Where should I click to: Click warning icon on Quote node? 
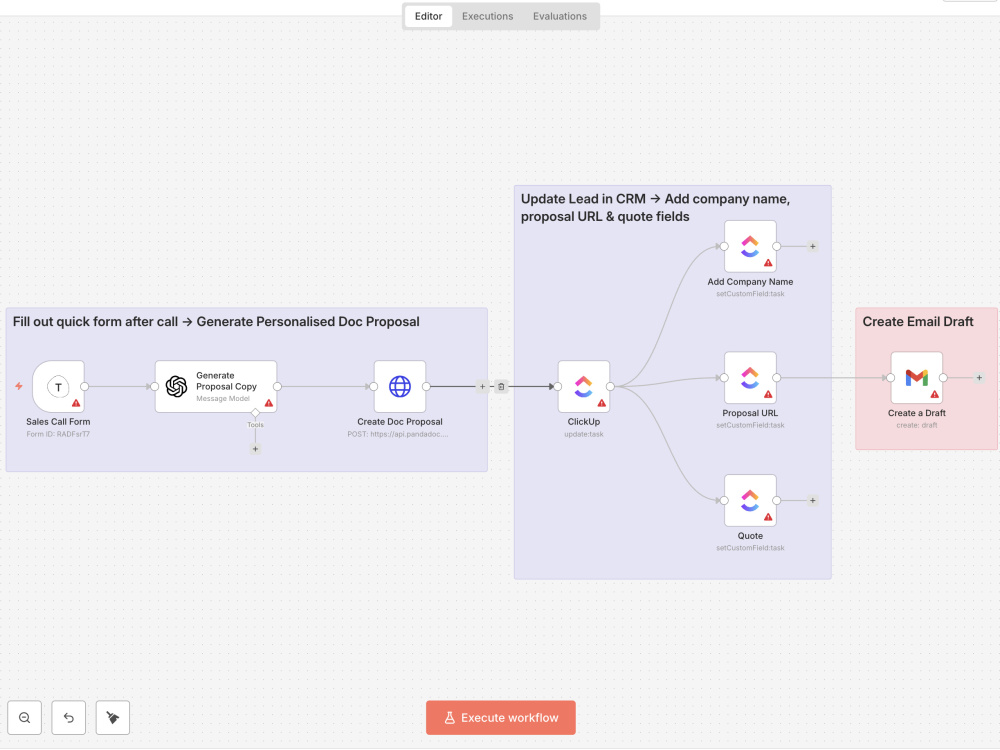(768, 517)
